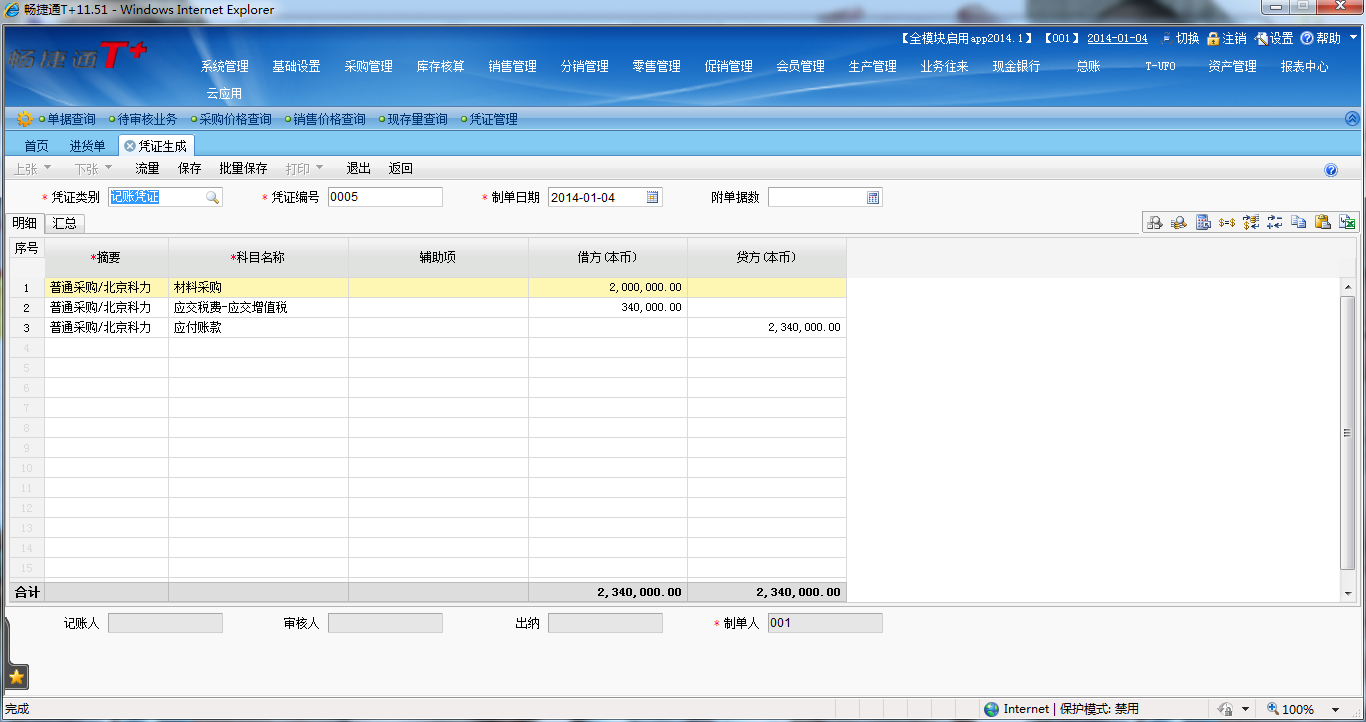
Task: Open the calendar picker for 制单日期
Action: [653, 198]
